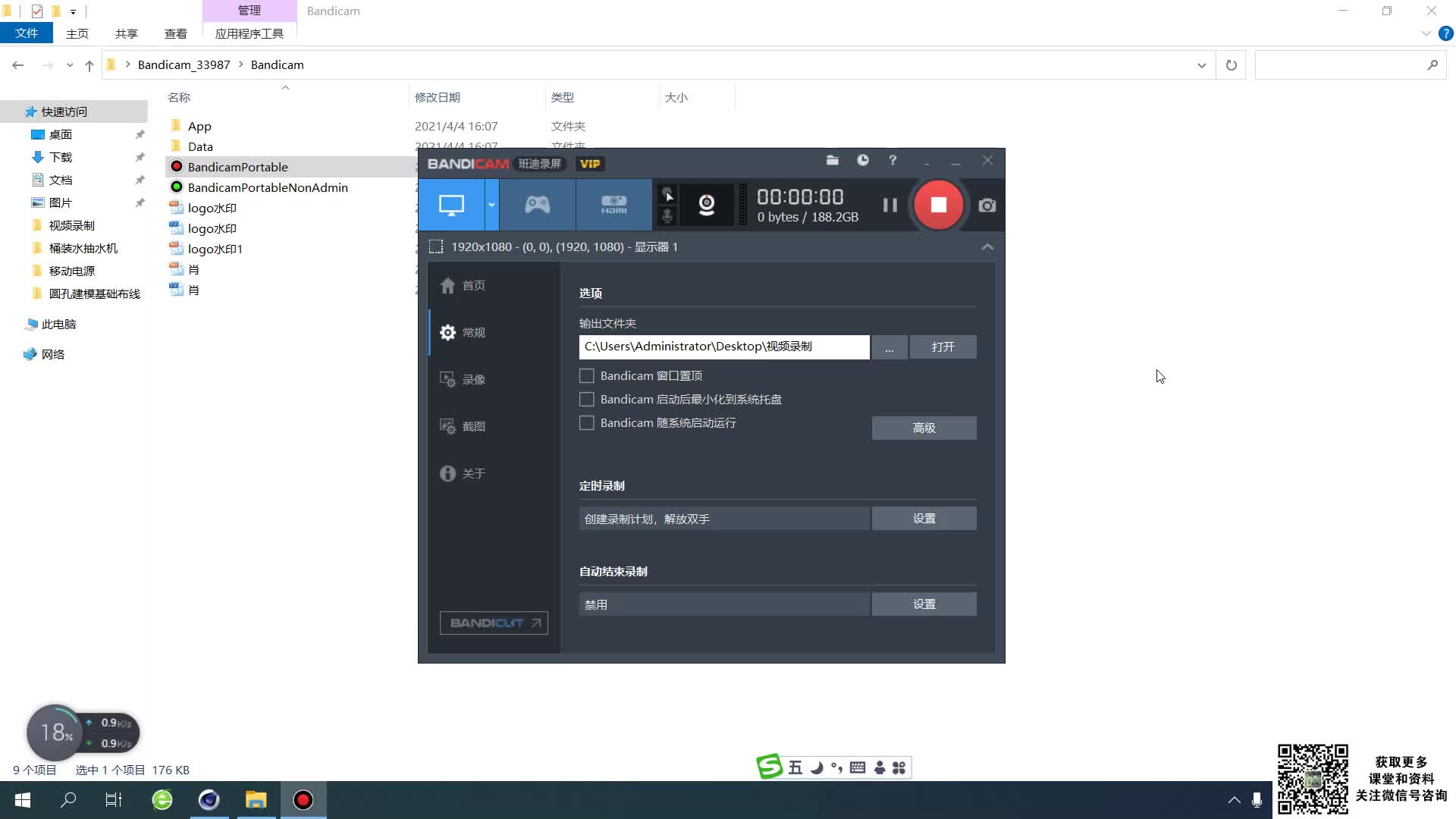
Task: Click the output folder path field
Action: tap(724, 347)
